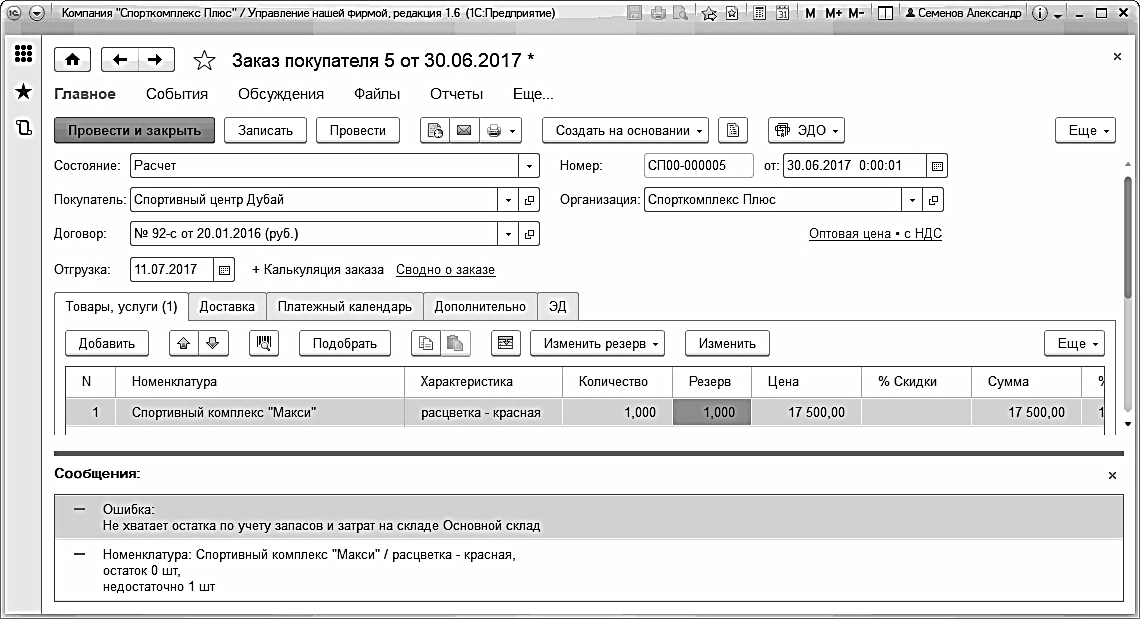Go to the home page button
The image size is (1140, 619).
(73, 60)
